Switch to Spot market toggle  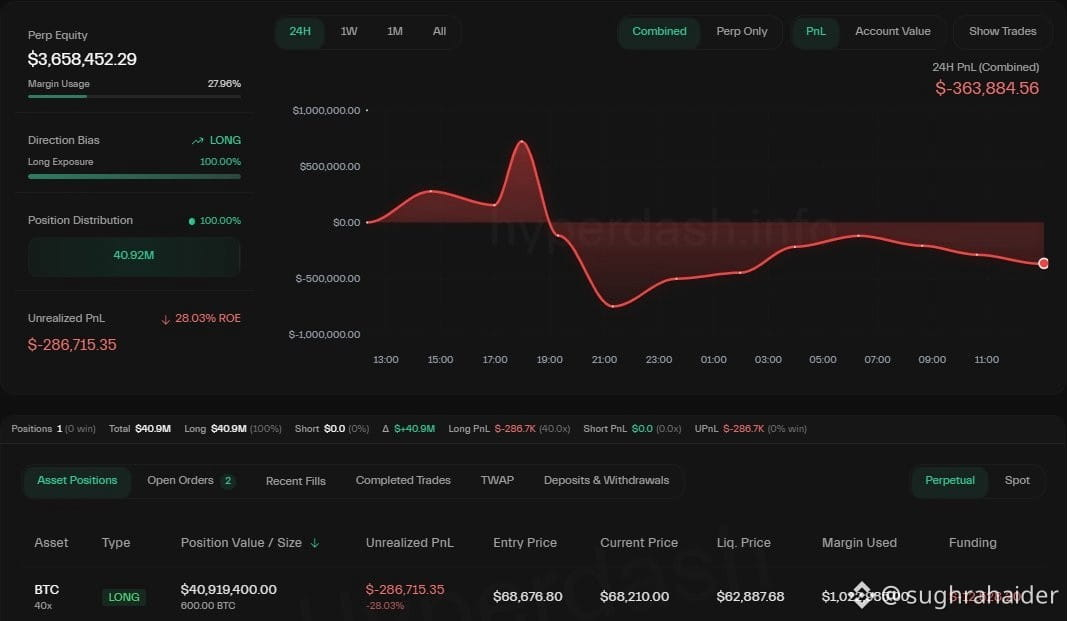1017,480
